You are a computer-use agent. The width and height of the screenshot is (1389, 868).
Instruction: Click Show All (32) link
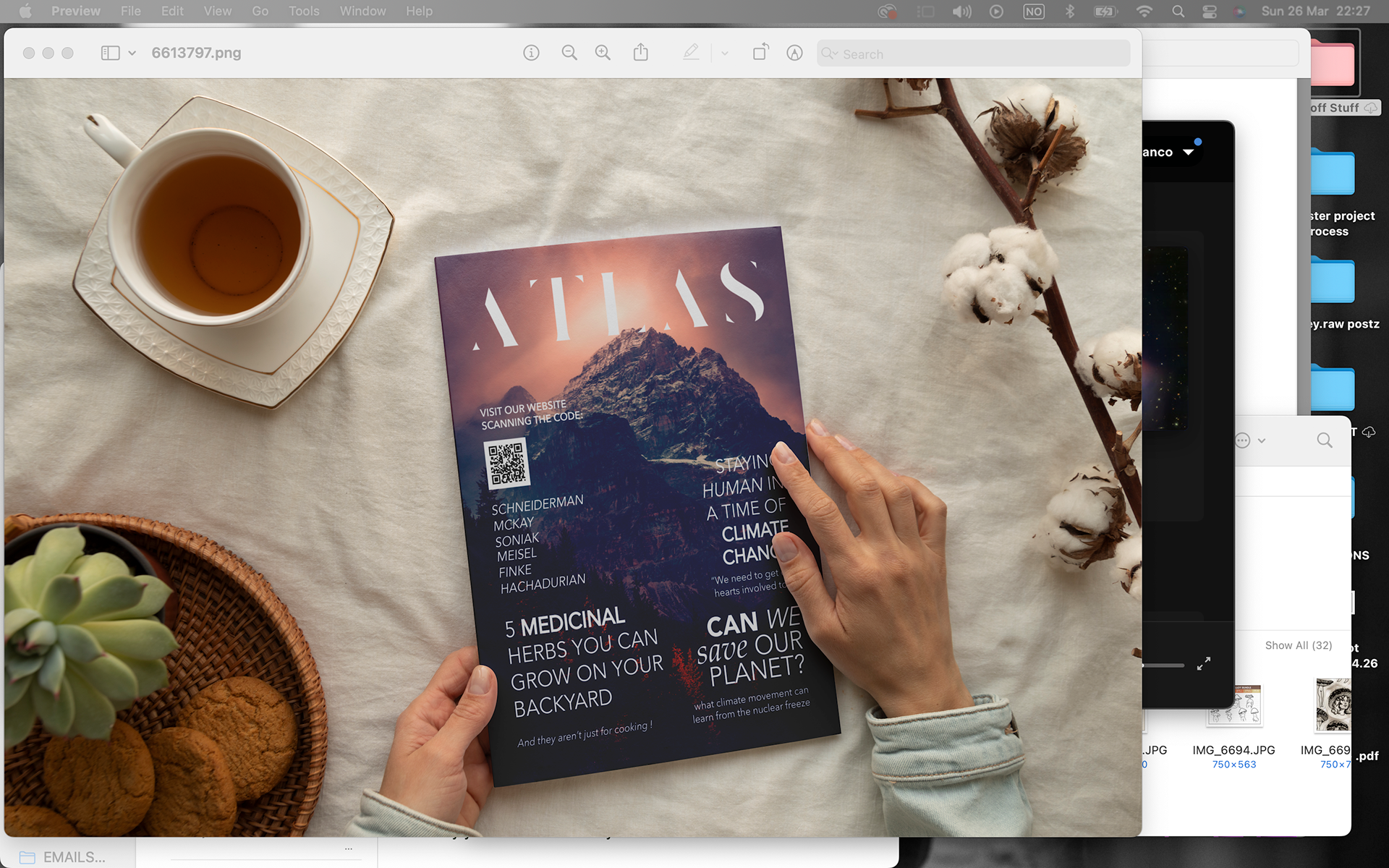tap(1298, 645)
